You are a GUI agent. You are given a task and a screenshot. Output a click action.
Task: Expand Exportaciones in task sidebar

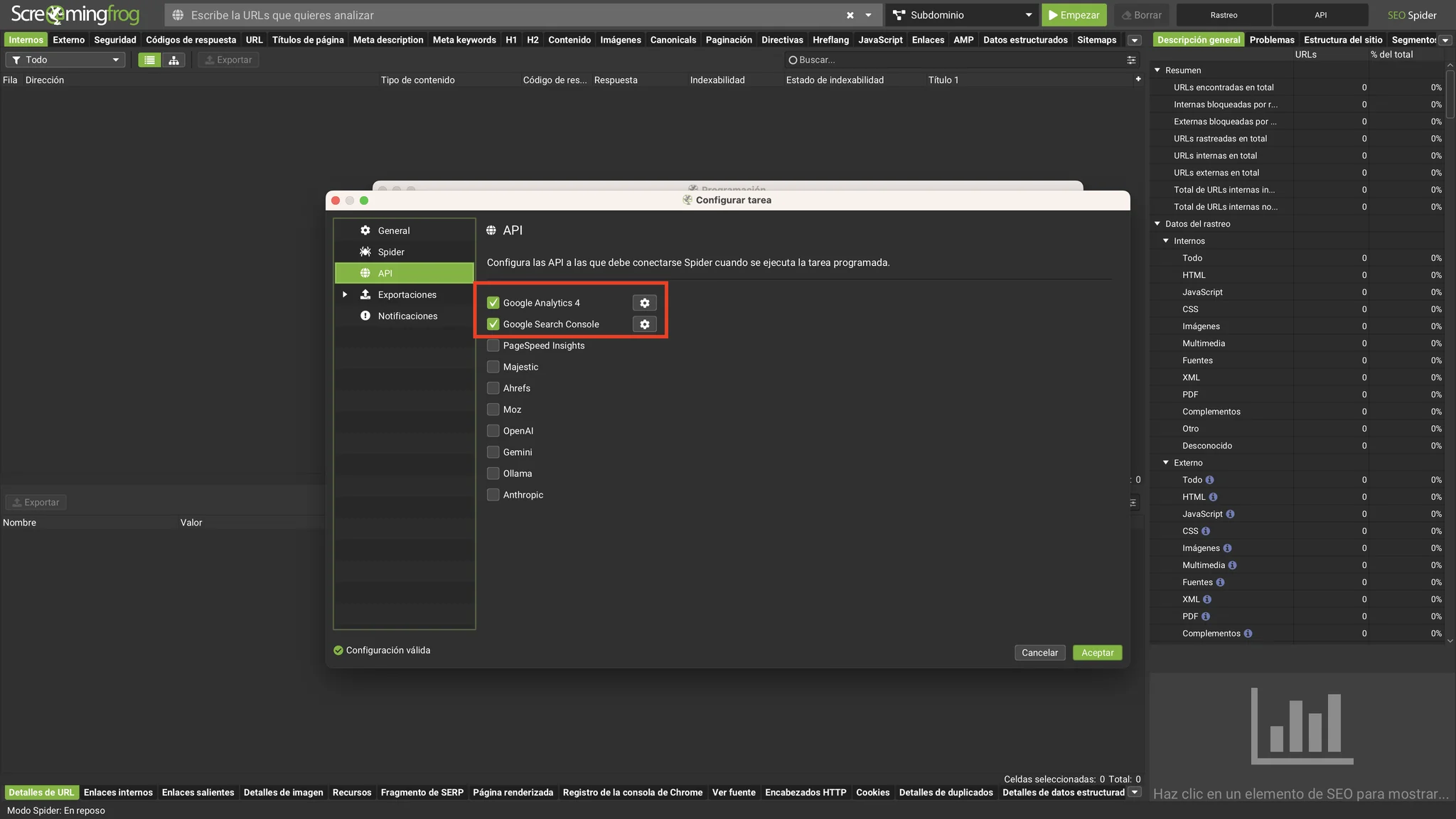345,294
